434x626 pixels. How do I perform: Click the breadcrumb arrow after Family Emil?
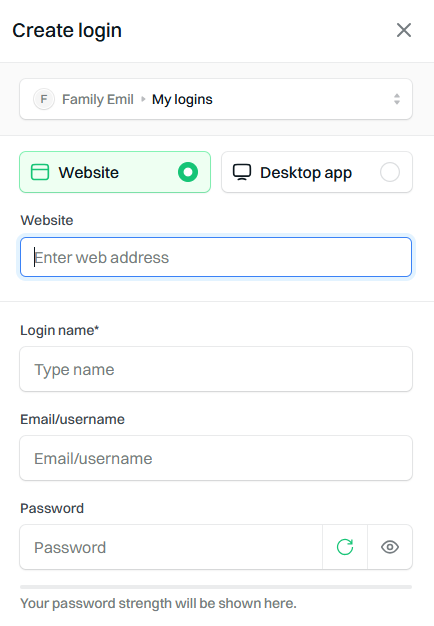pyautogui.click(x=143, y=99)
